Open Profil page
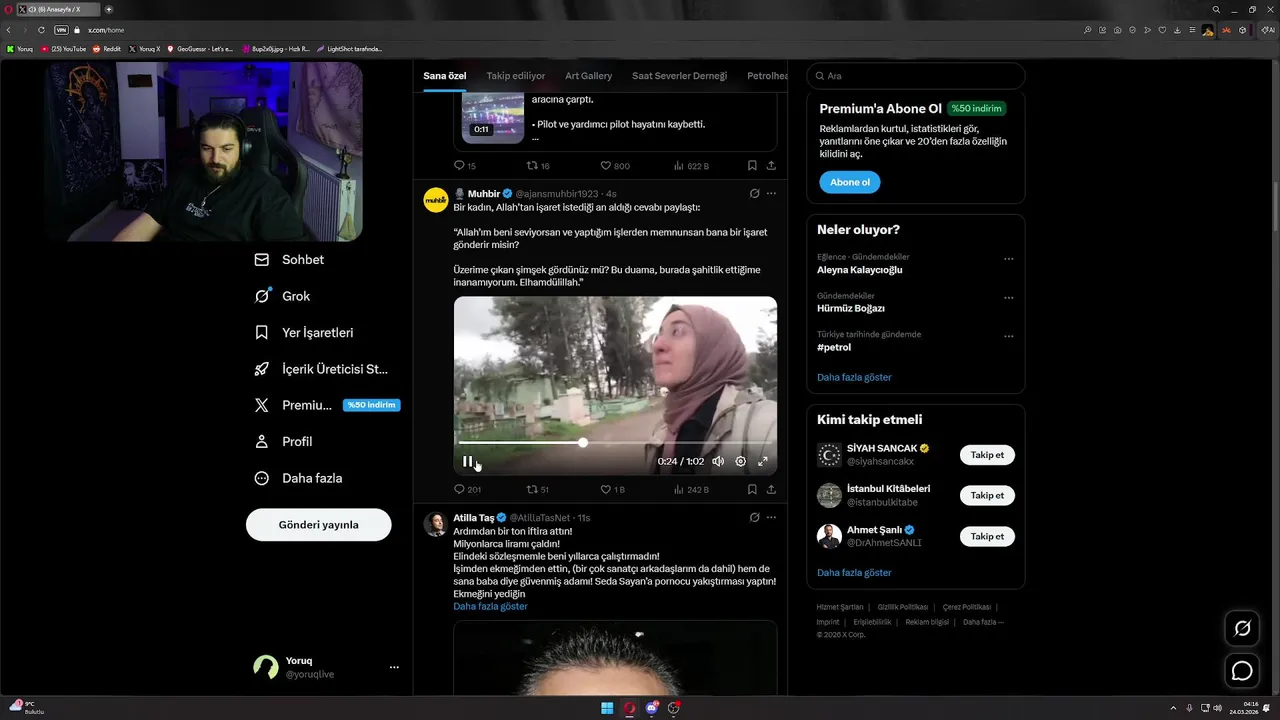The width and height of the screenshot is (1280, 720). tap(283, 441)
